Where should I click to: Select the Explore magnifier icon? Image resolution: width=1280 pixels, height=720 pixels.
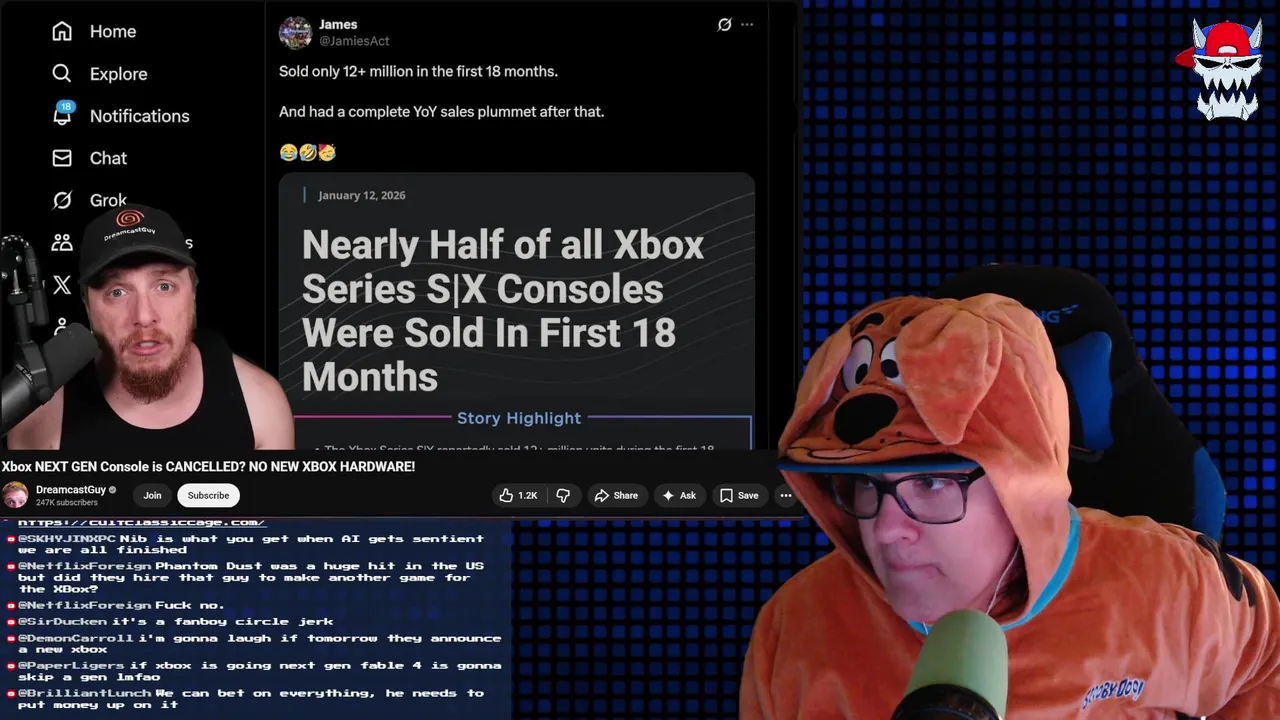click(62, 73)
